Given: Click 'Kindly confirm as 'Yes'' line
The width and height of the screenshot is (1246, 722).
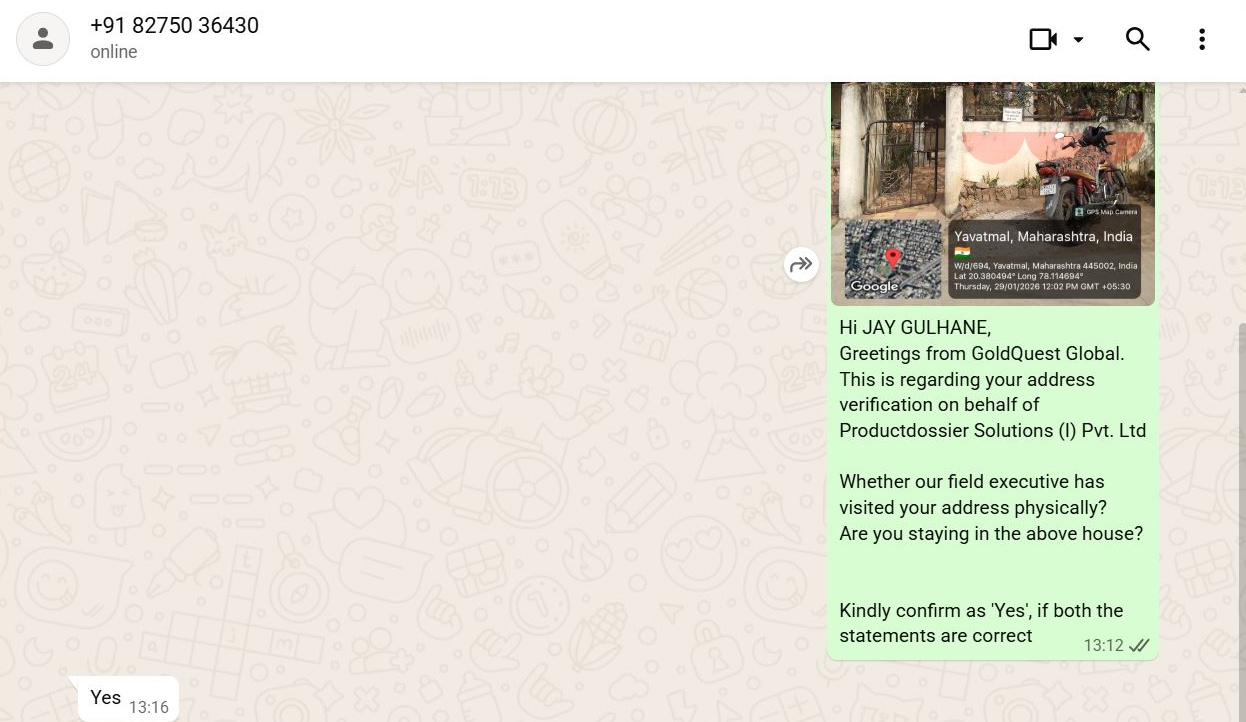Looking at the screenshot, I should 981,611.
